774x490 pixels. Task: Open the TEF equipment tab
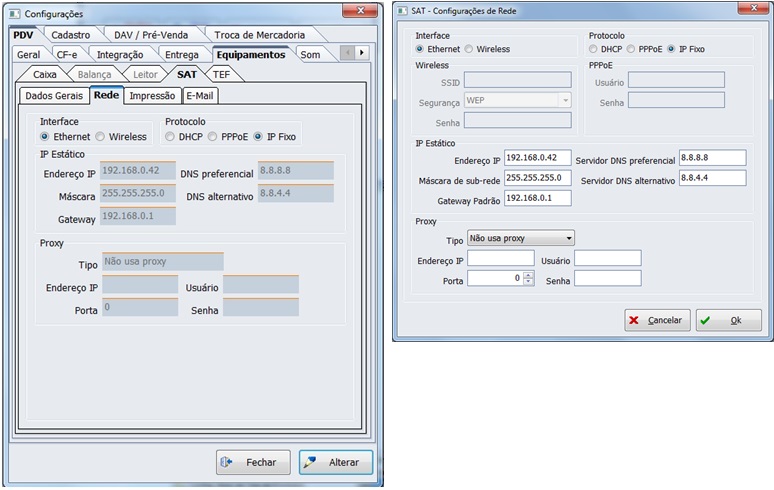(x=219, y=74)
